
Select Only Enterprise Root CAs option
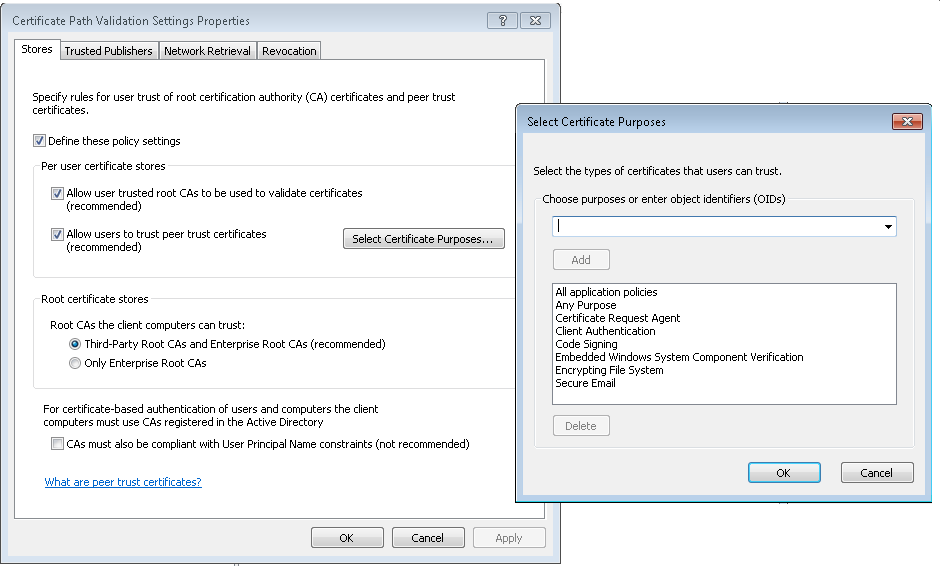75,364
